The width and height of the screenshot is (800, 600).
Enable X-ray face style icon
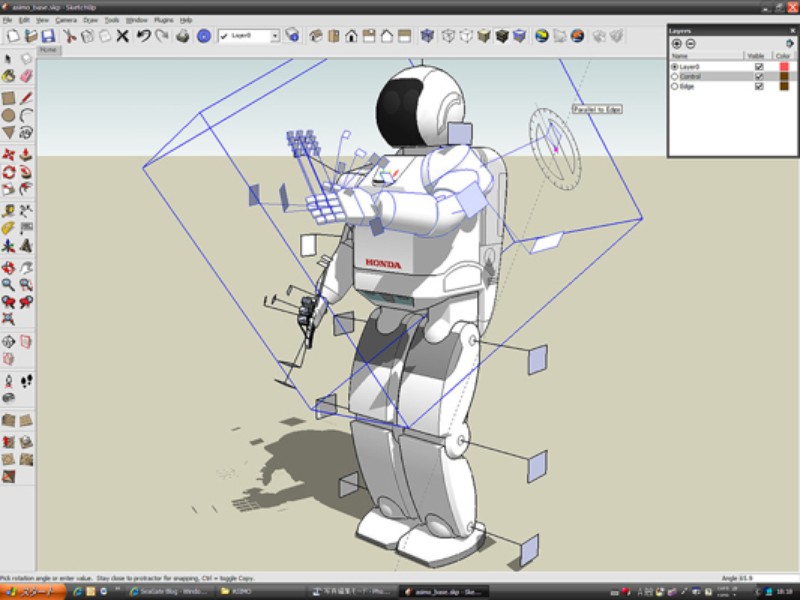[427, 36]
